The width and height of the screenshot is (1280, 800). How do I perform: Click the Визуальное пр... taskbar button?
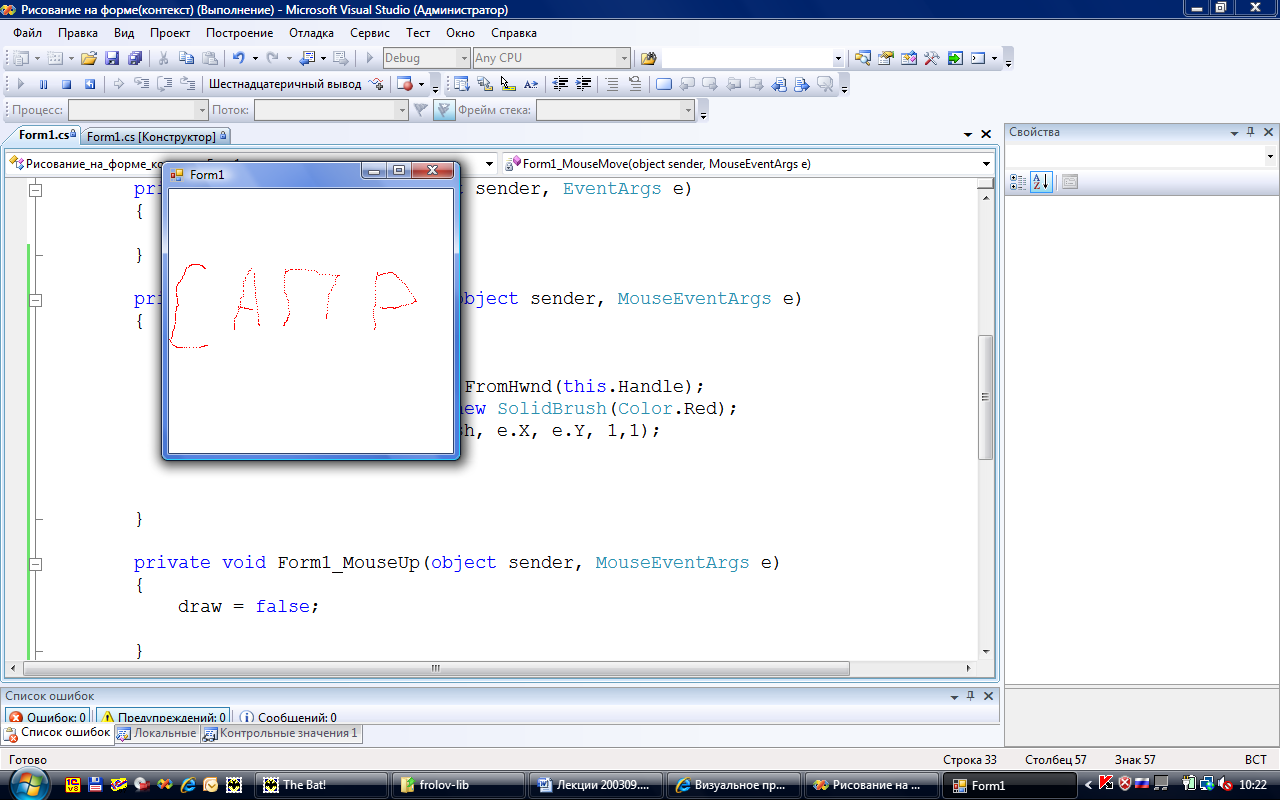(x=732, y=785)
